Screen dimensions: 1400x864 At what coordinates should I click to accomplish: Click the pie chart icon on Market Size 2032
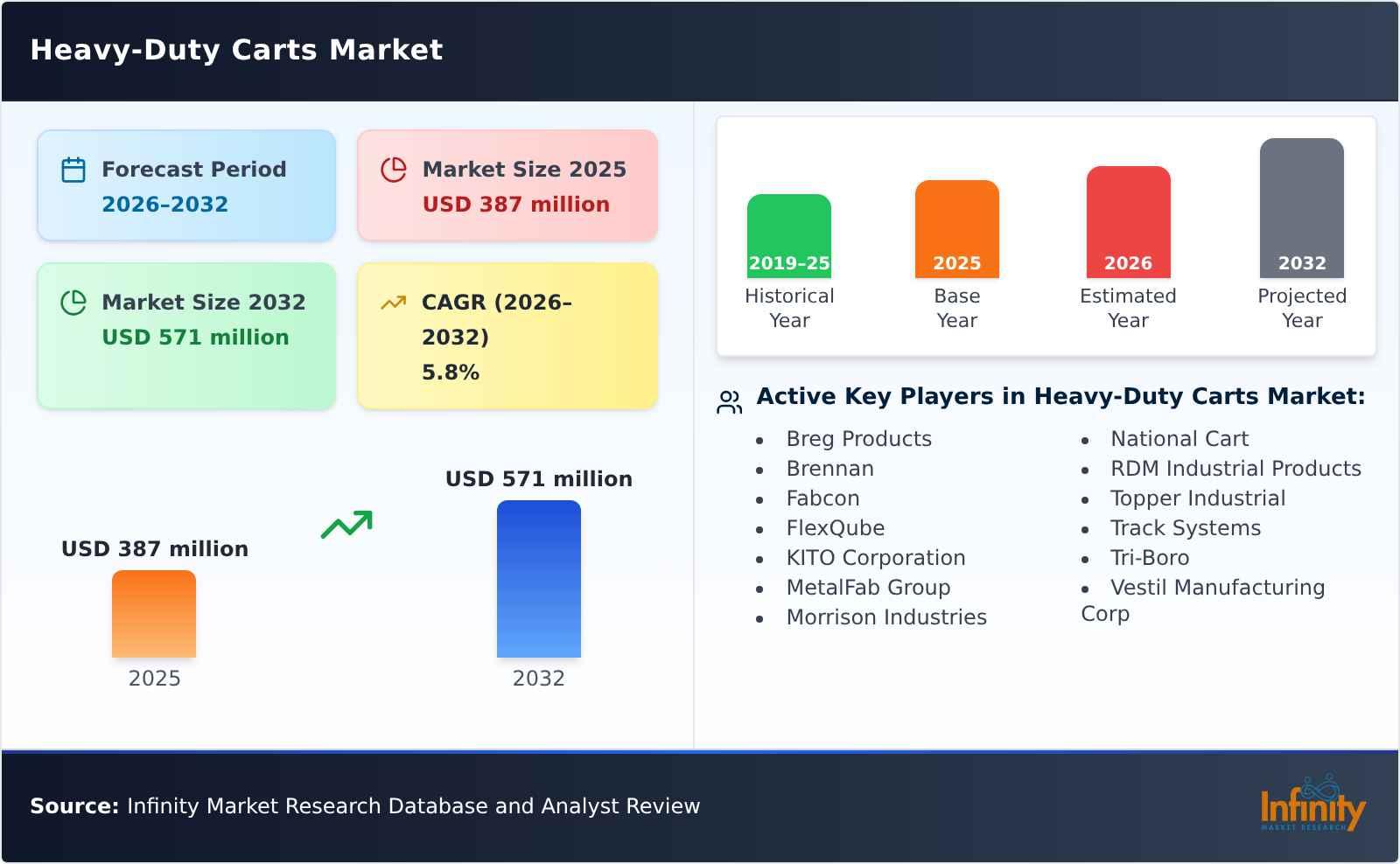74,302
